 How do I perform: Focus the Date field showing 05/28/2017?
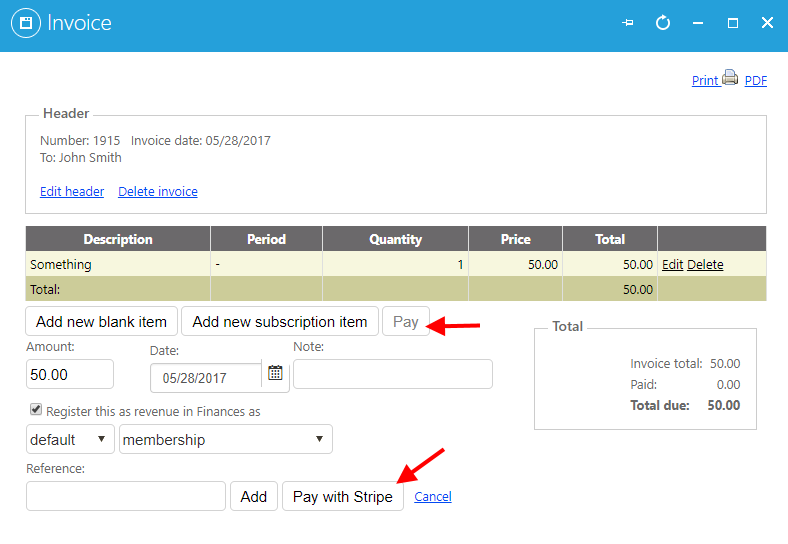(206, 378)
